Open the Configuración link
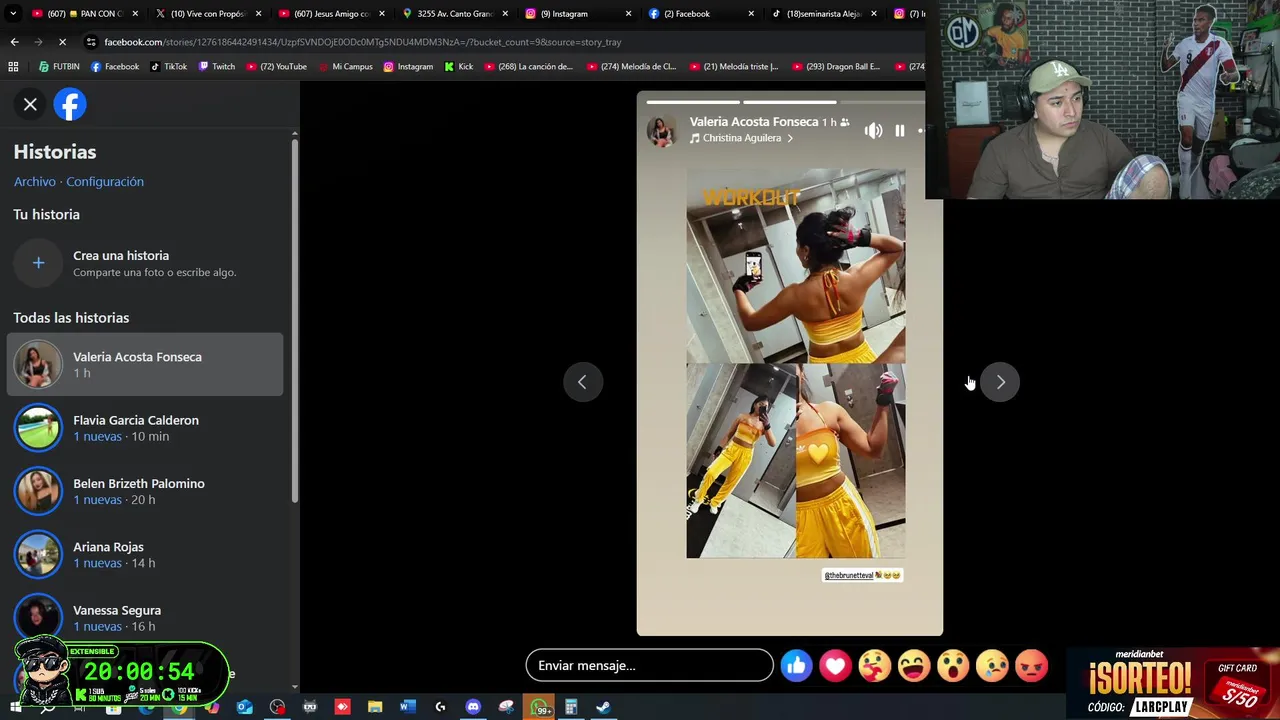The height and width of the screenshot is (720, 1280). (105, 181)
